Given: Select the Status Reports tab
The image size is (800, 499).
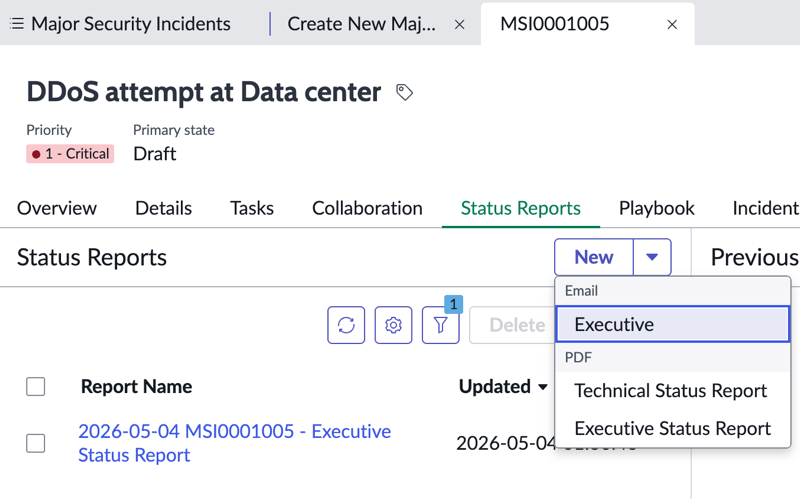Looking at the screenshot, I should click(520, 208).
